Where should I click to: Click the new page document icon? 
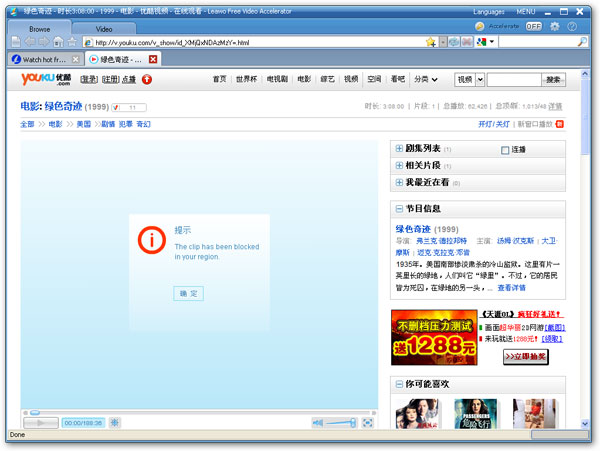(x=16, y=42)
